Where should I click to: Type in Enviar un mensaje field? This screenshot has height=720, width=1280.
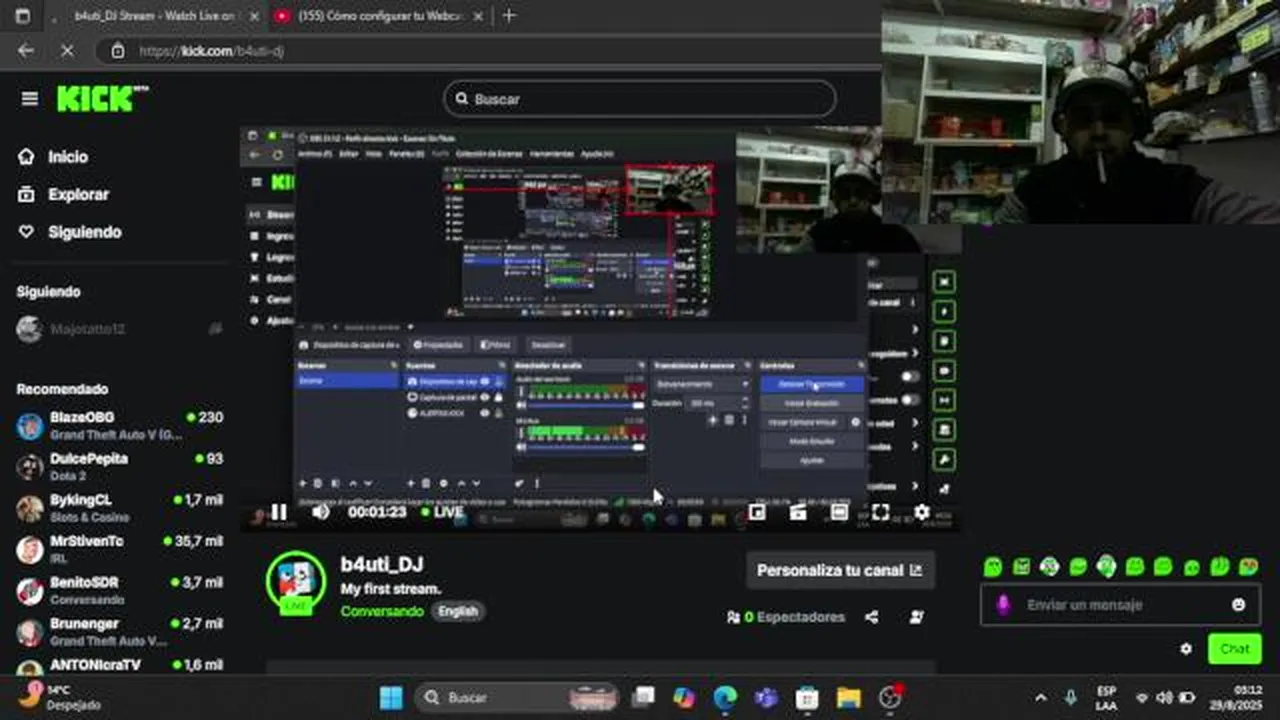1120,605
